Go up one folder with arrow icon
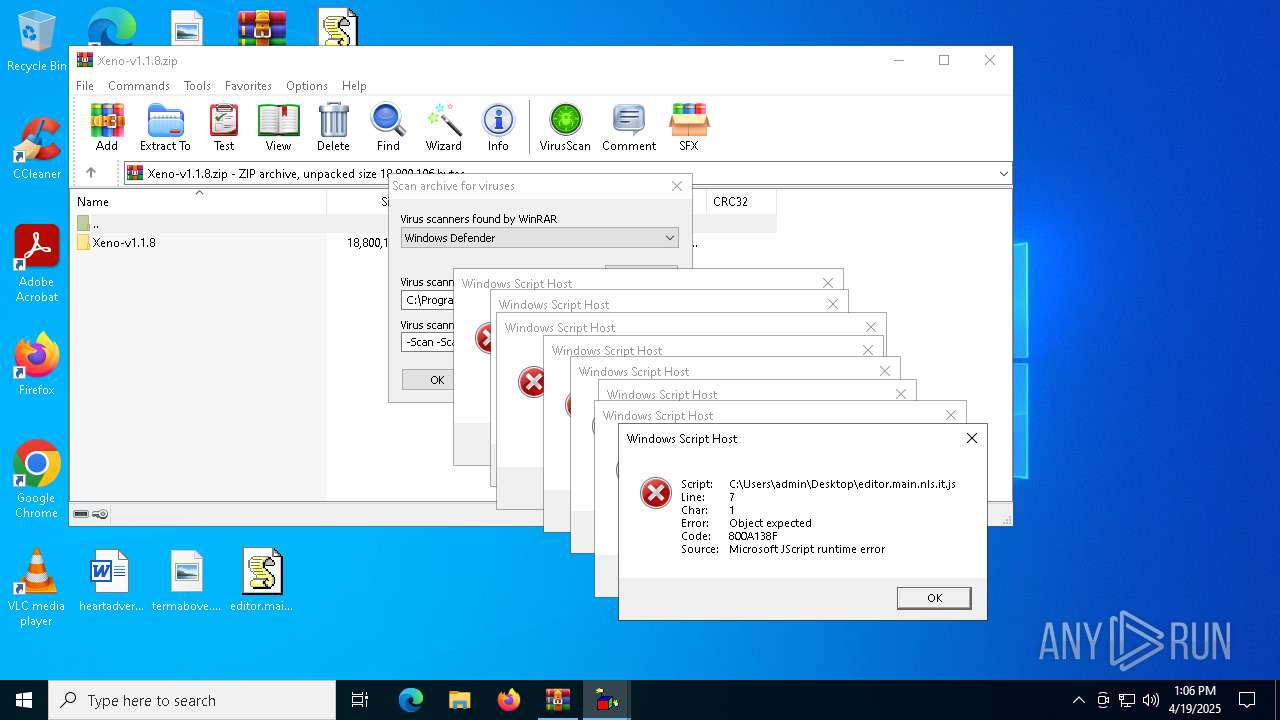Image resolution: width=1280 pixels, height=720 pixels. pyautogui.click(x=91, y=173)
